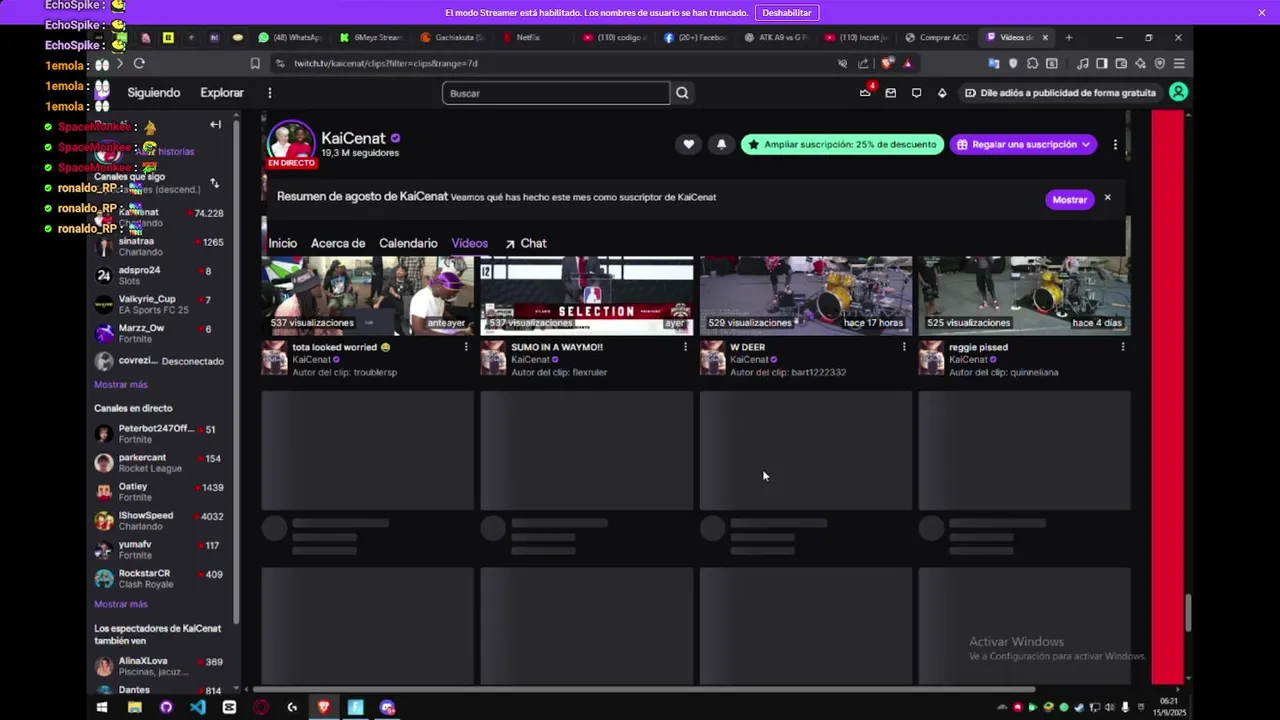Image resolution: width=1280 pixels, height=720 pixels.
Task: Open clip options for 'tota looked worried'
Action: (466, 347)
